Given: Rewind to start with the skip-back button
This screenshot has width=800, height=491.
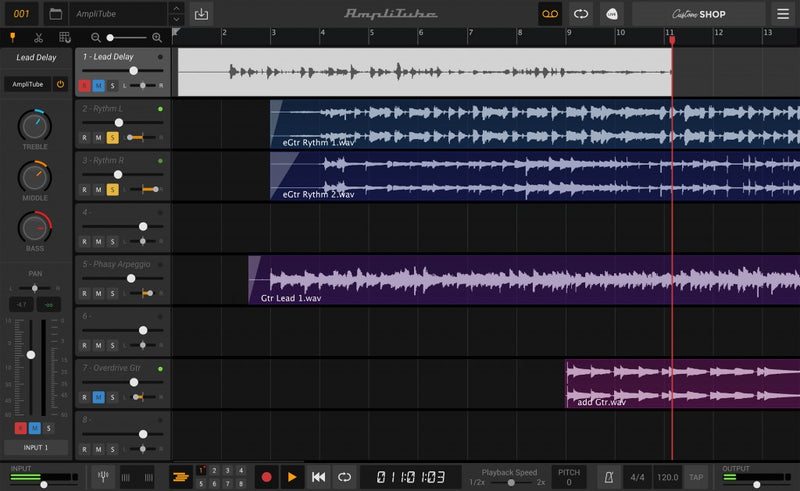Looking at the screenshot, I should click(x=318, y=477).
